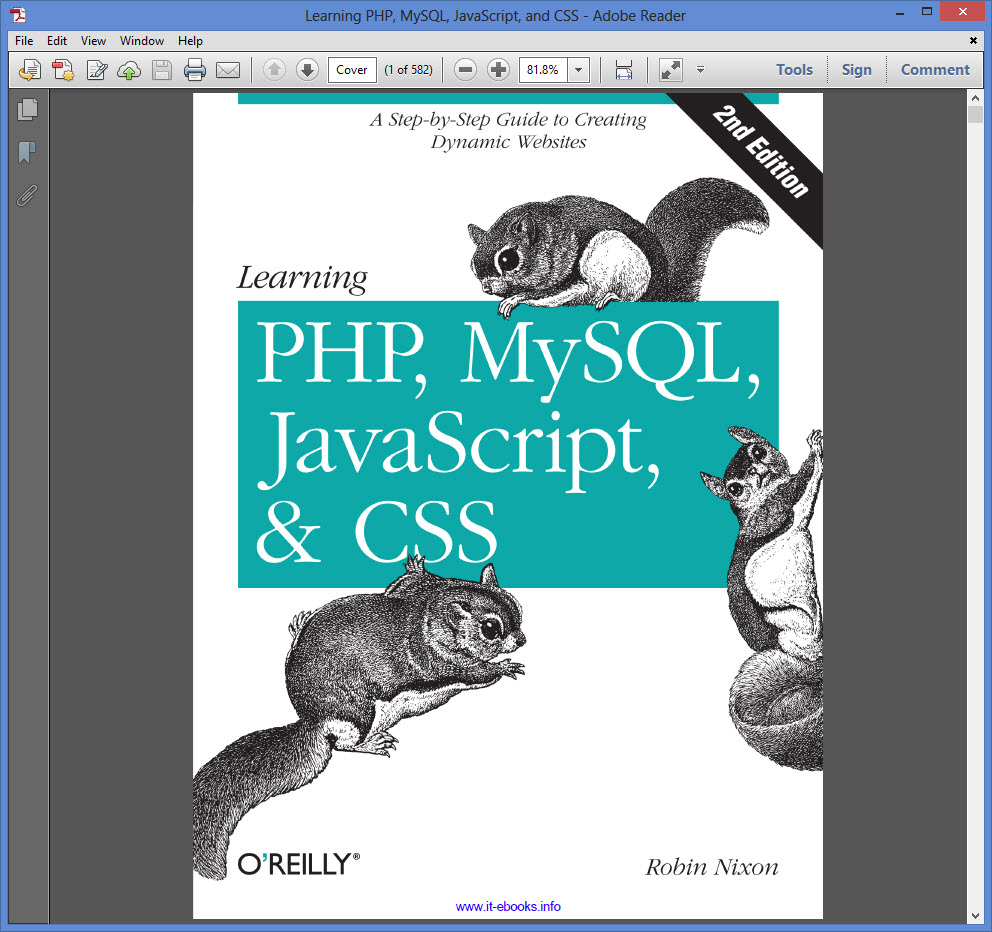The image size is (992, 932).
Task: Show the Attachments paperclip panel
Action: pos(27,195)
